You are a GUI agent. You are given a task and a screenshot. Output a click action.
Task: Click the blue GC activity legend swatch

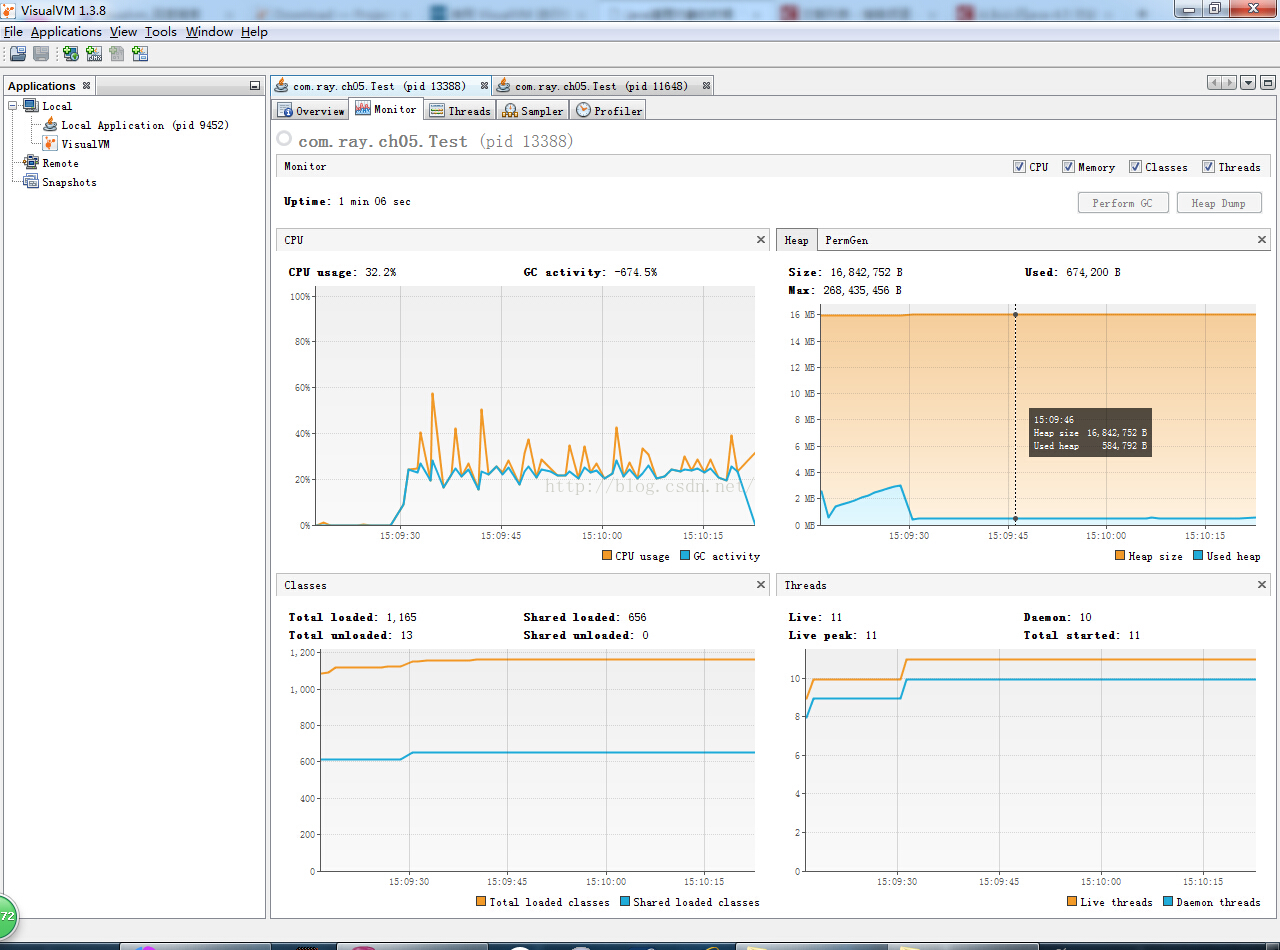coord(685,556)
